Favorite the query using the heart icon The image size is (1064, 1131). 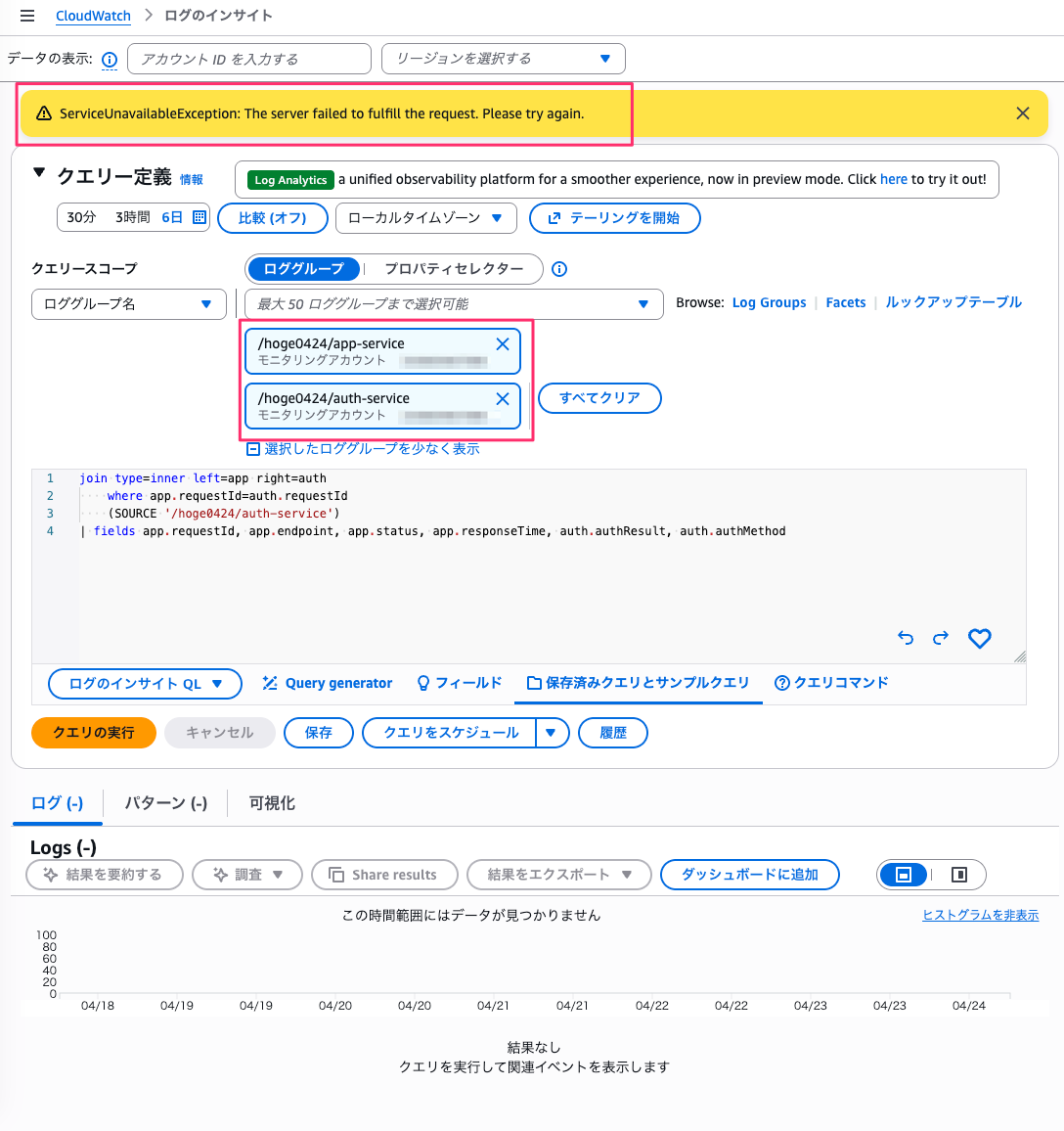tap(979, 638)
